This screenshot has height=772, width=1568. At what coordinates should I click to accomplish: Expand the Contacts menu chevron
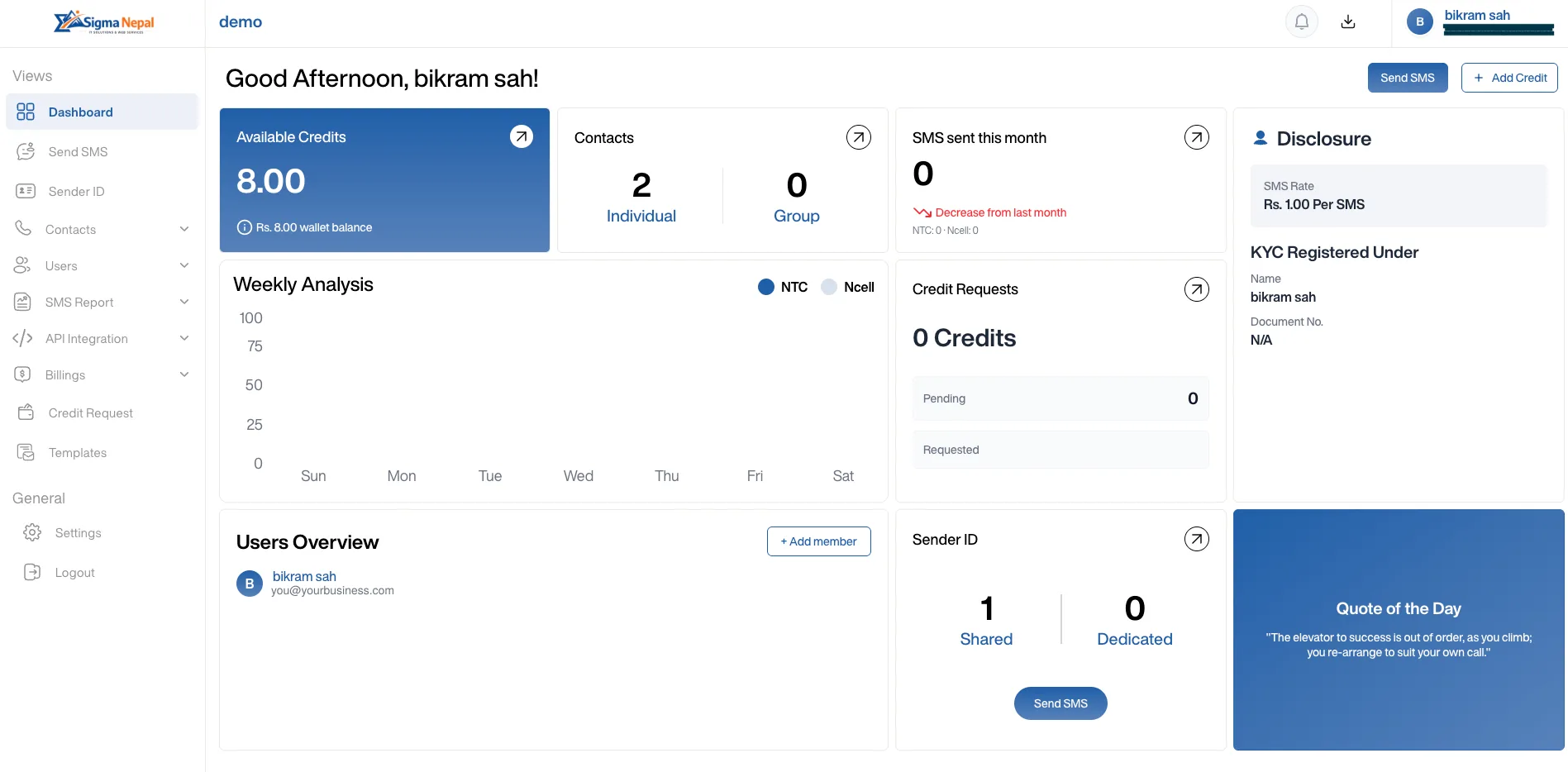[184, 229]
